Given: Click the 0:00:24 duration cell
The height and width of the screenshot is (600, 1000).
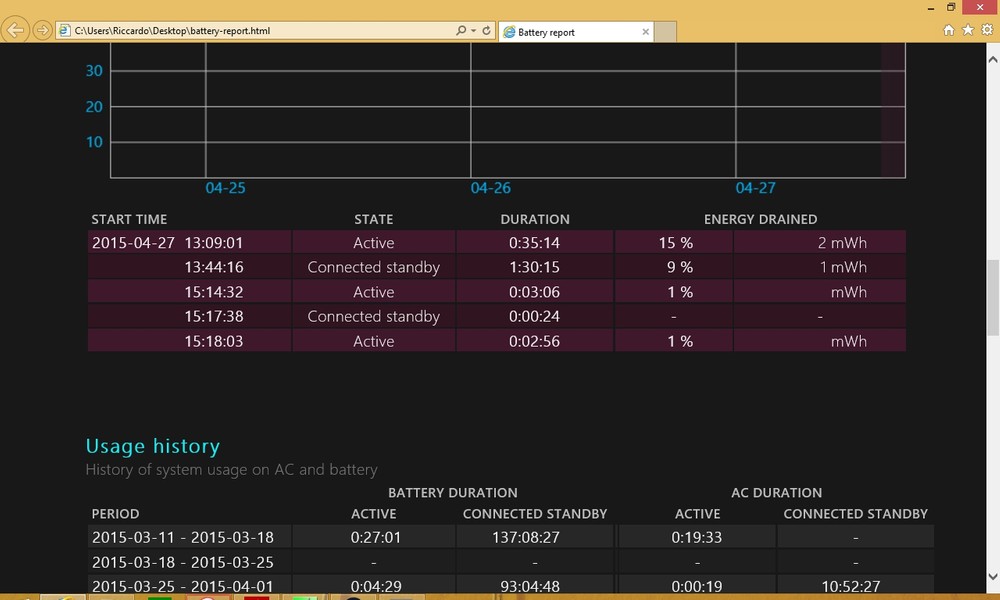Looking at the screenshot, I should click(534, 316).
